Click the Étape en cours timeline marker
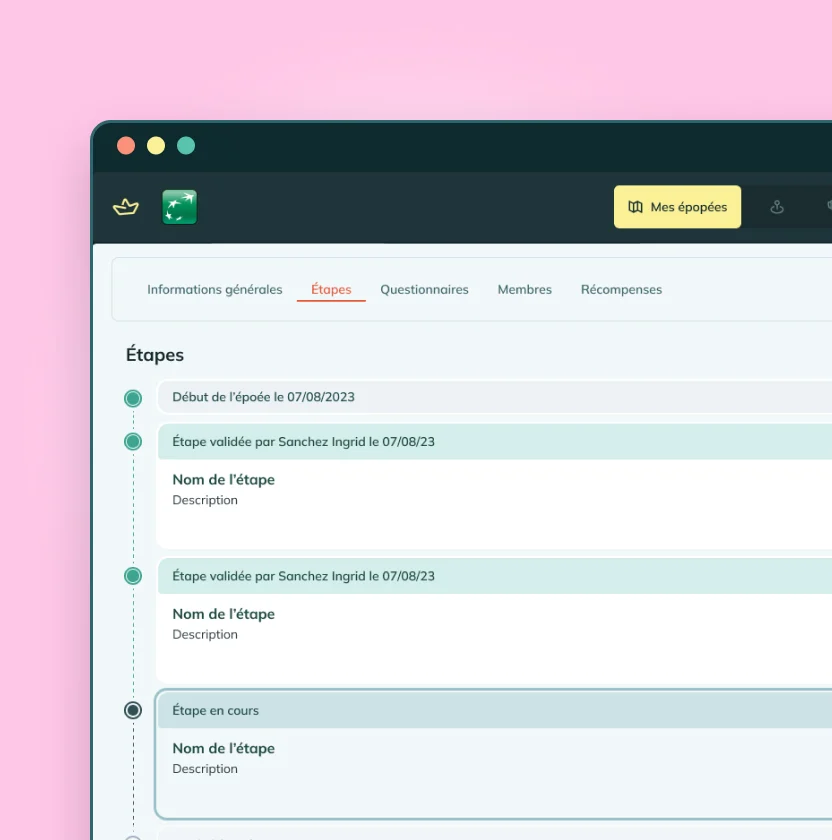Screen dimensions: 832x840 (x=133, y=710)
